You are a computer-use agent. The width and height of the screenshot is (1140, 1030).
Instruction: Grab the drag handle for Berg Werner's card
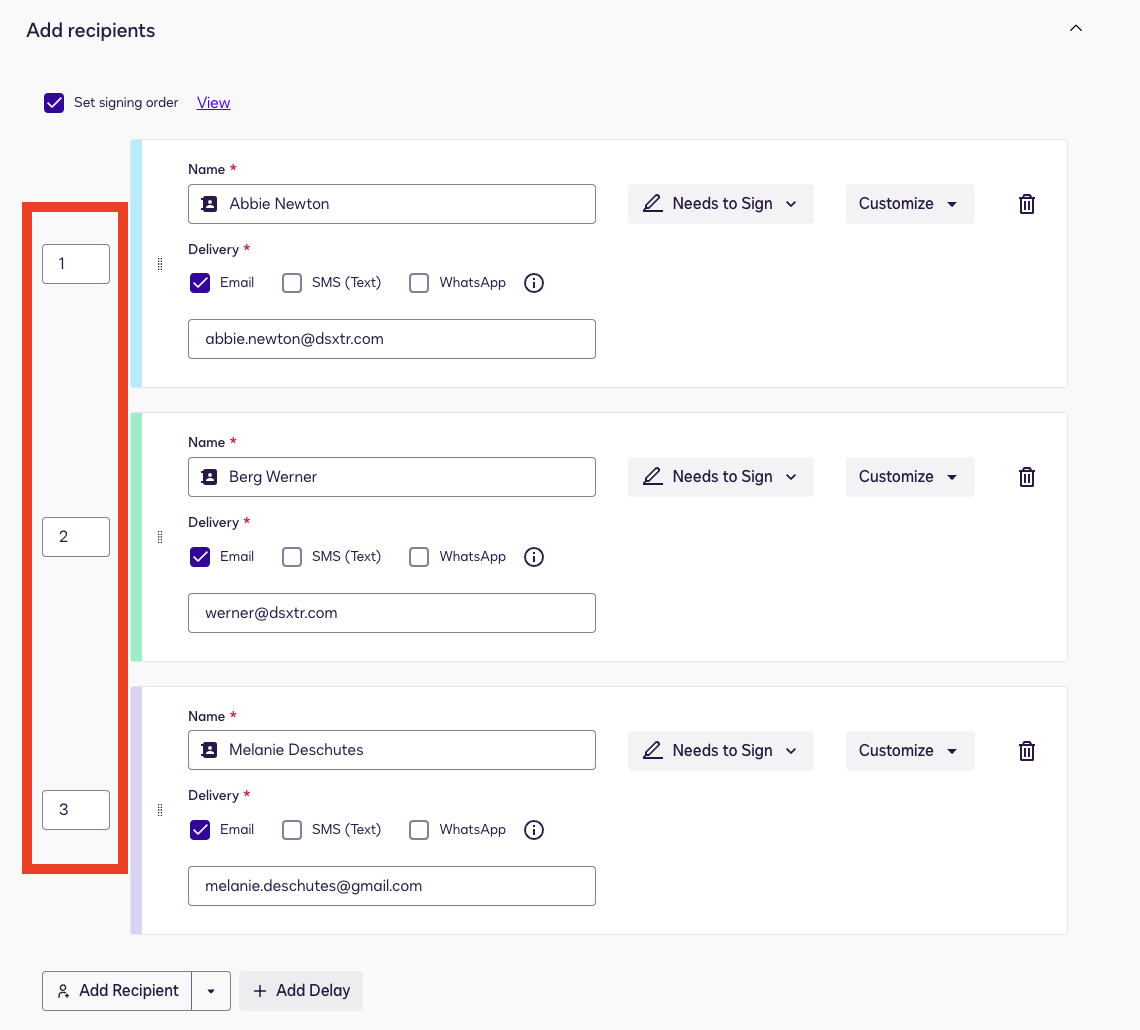tap(160, 537)
